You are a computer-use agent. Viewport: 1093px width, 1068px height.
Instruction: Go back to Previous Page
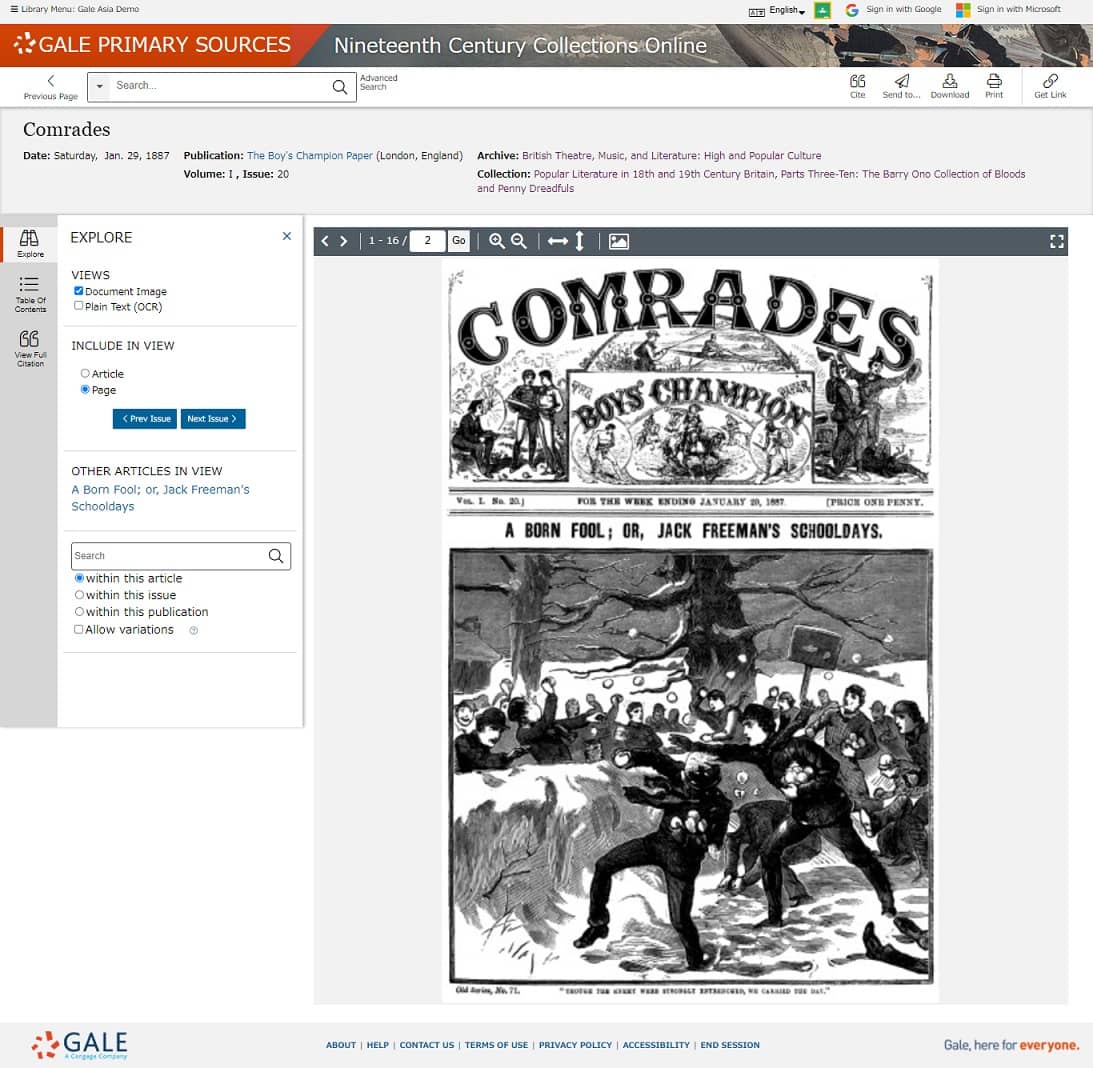[x=50, y=87]
